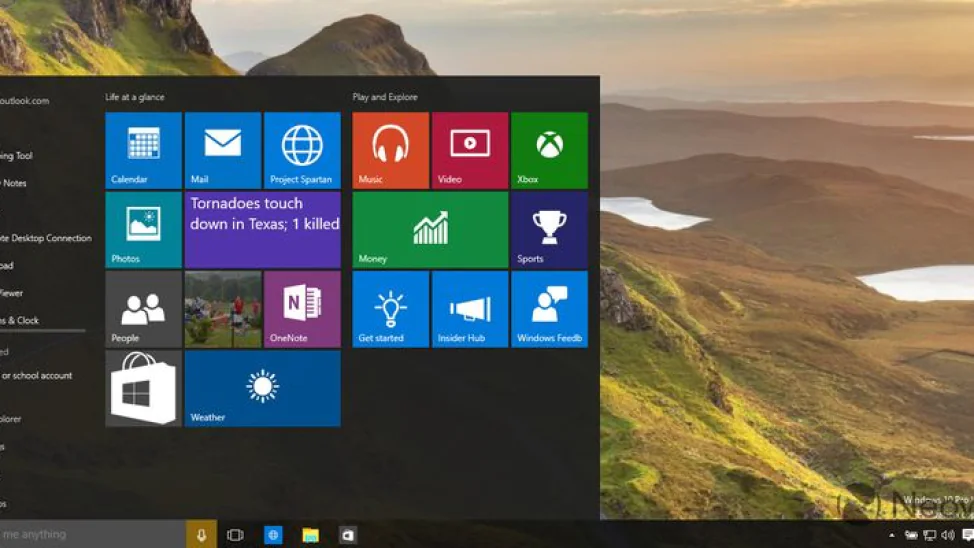Open the Sports trophy tile
974x548 pixels.
pos(550,230)
